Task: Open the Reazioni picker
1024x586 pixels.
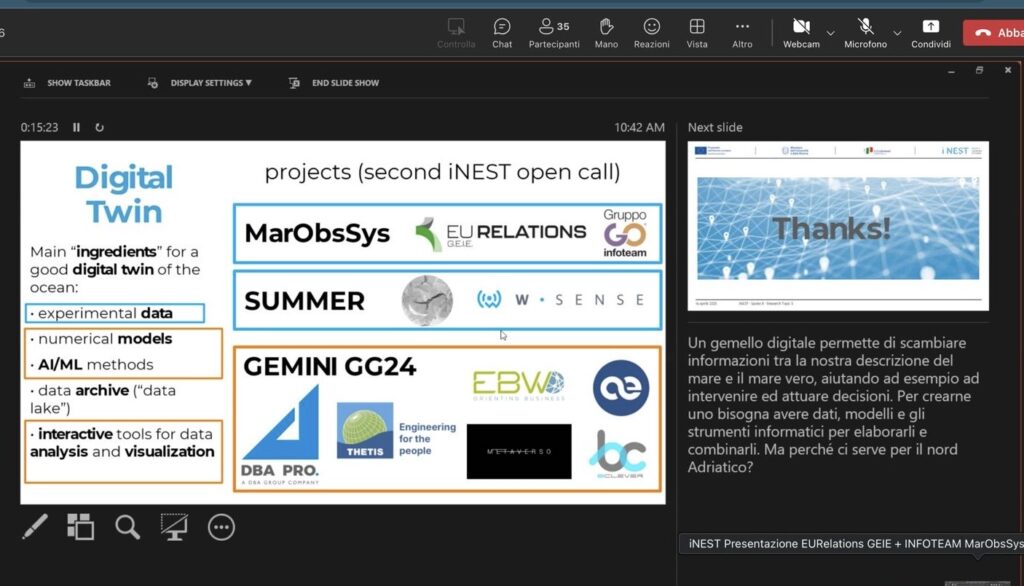Action: pyautogui.click(x=651, y=33)
